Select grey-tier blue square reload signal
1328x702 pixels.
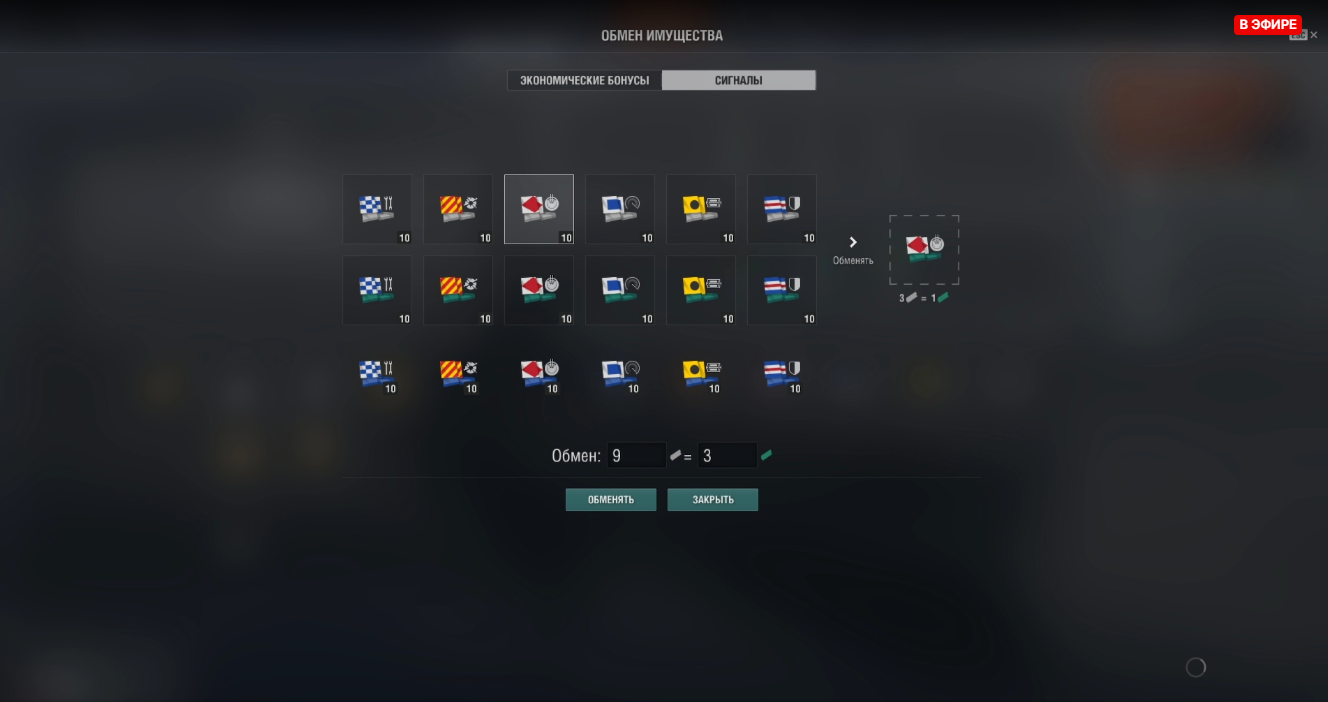pos(620,209)
